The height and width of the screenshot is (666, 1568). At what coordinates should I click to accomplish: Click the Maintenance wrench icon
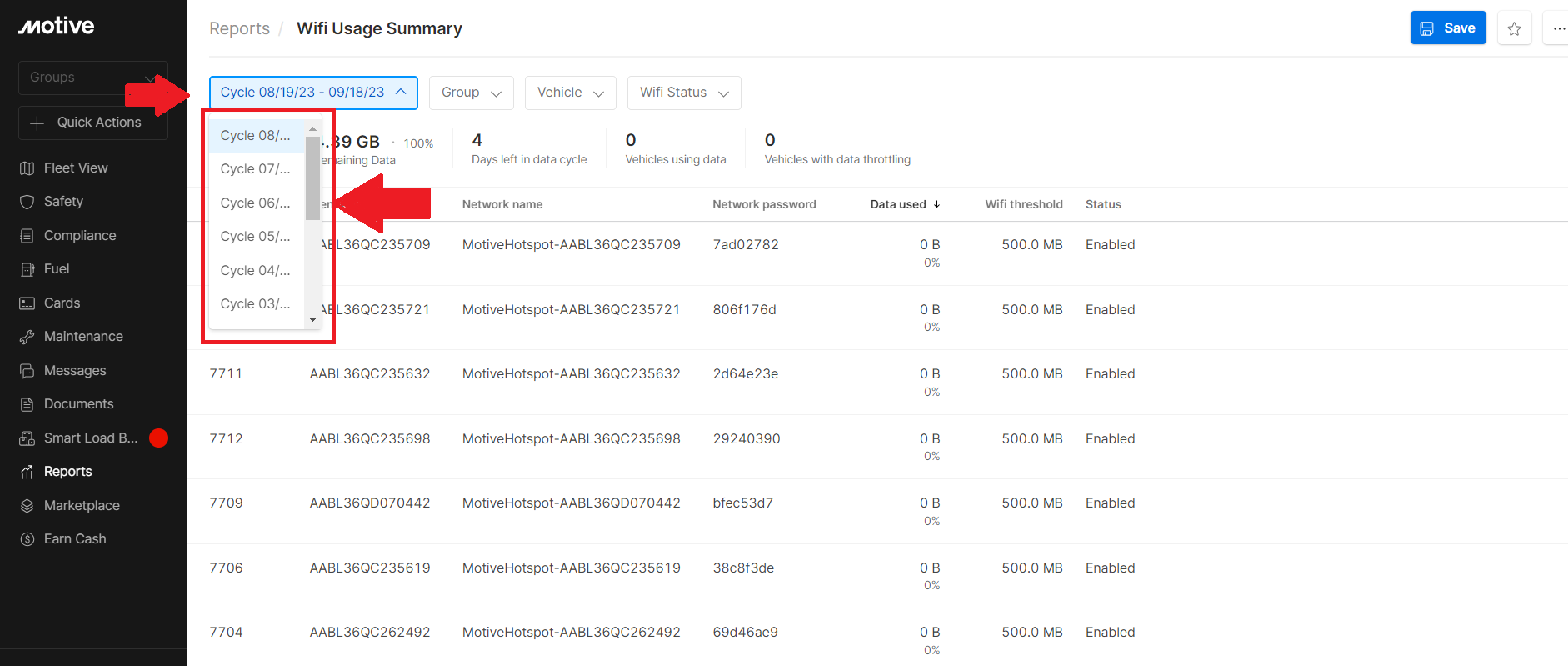click(x=27, y=337)
